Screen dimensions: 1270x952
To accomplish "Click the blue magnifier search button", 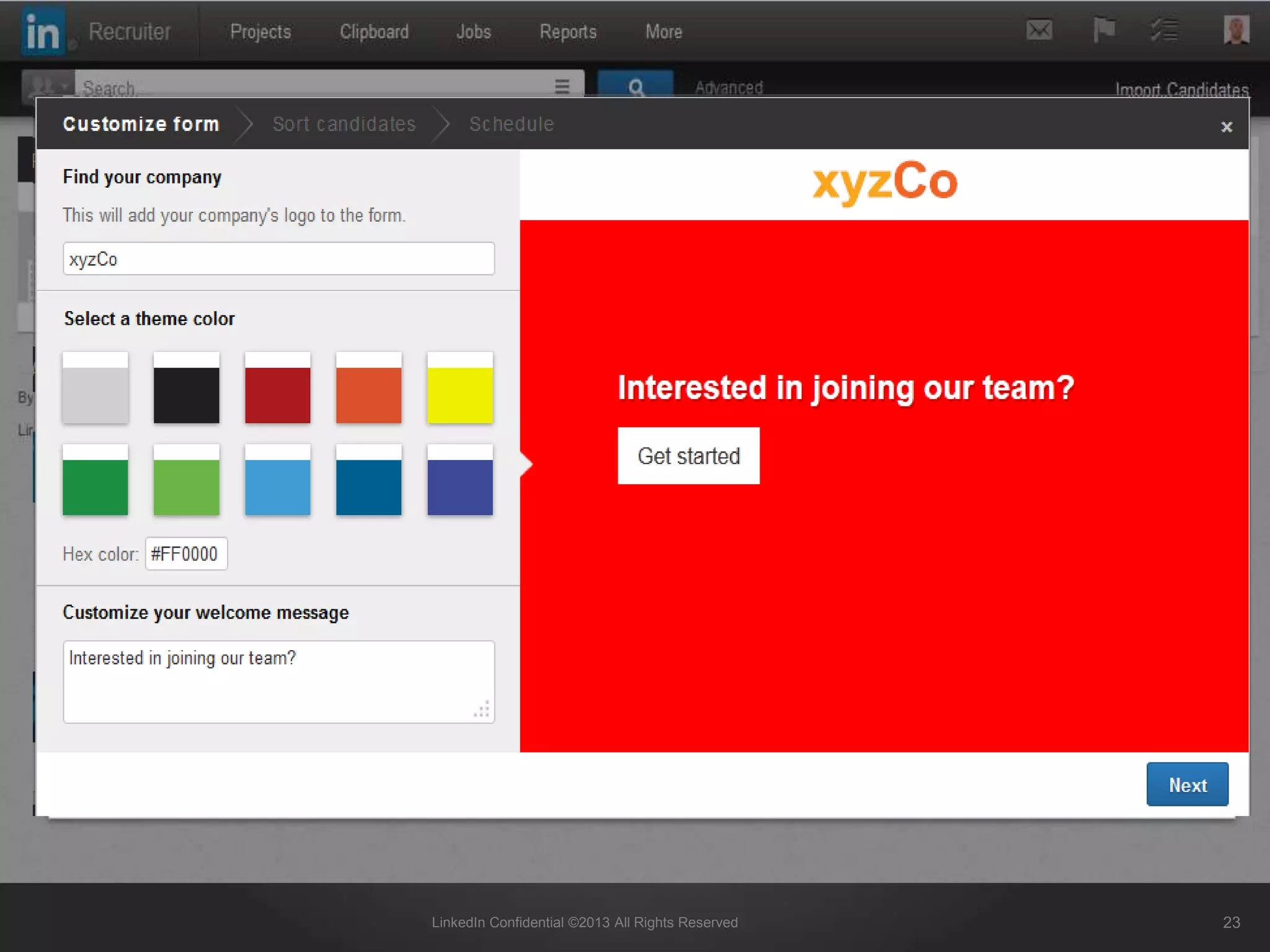I will coord(635,86).
